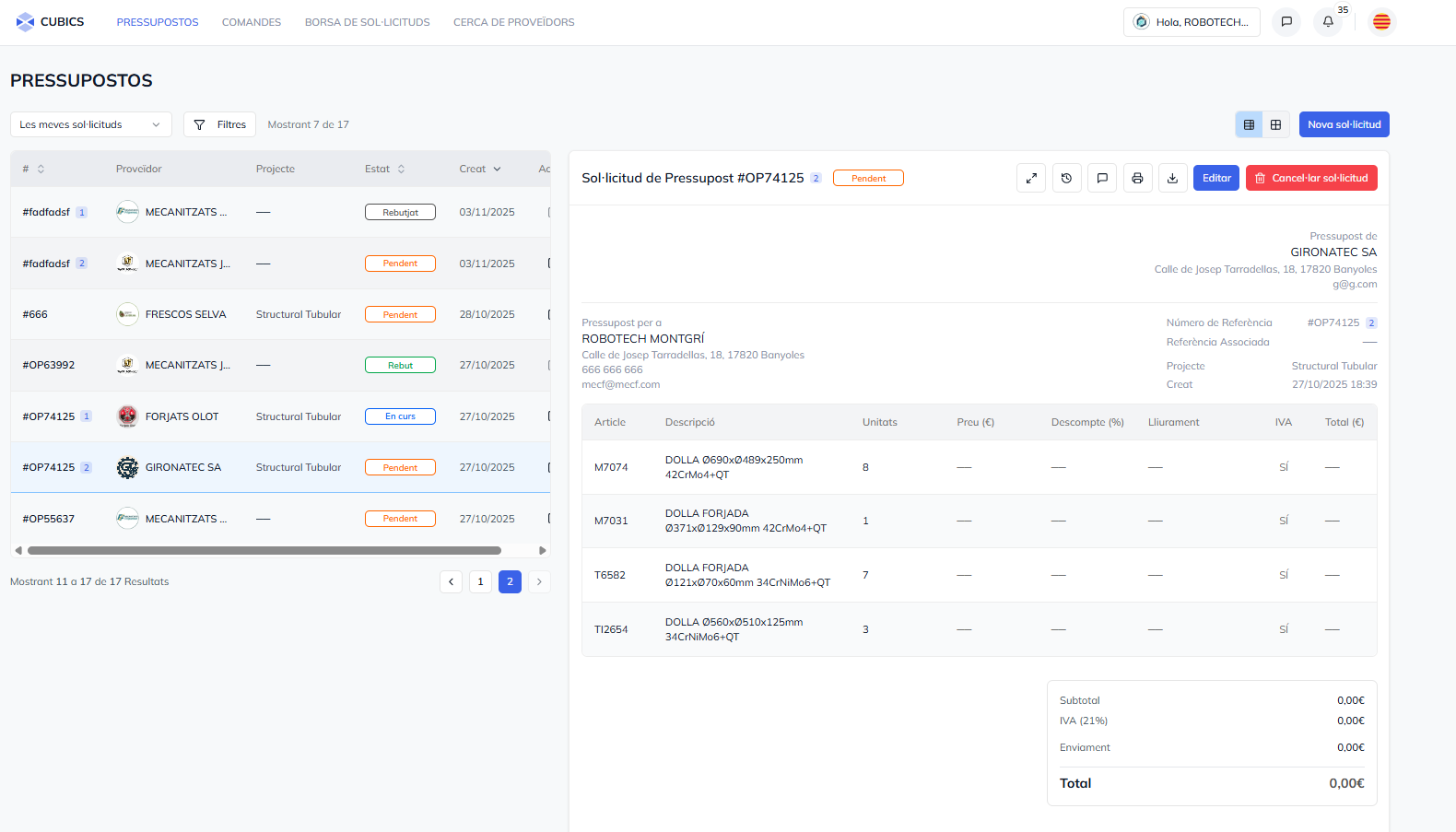Click the Nova sol·licitud button

1344,124
